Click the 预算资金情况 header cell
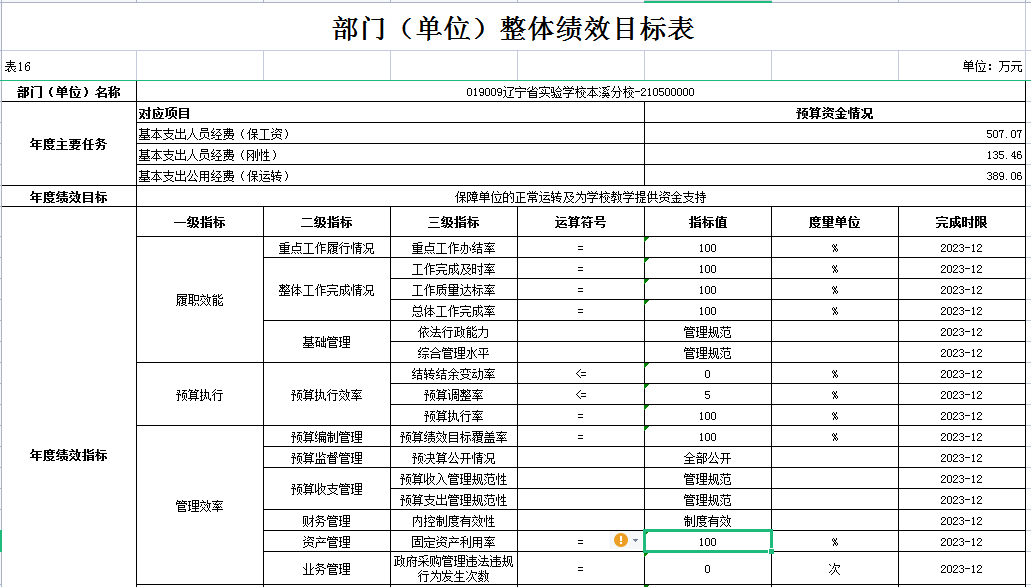This screenshot has width=1031, height=587. [835, 113]
